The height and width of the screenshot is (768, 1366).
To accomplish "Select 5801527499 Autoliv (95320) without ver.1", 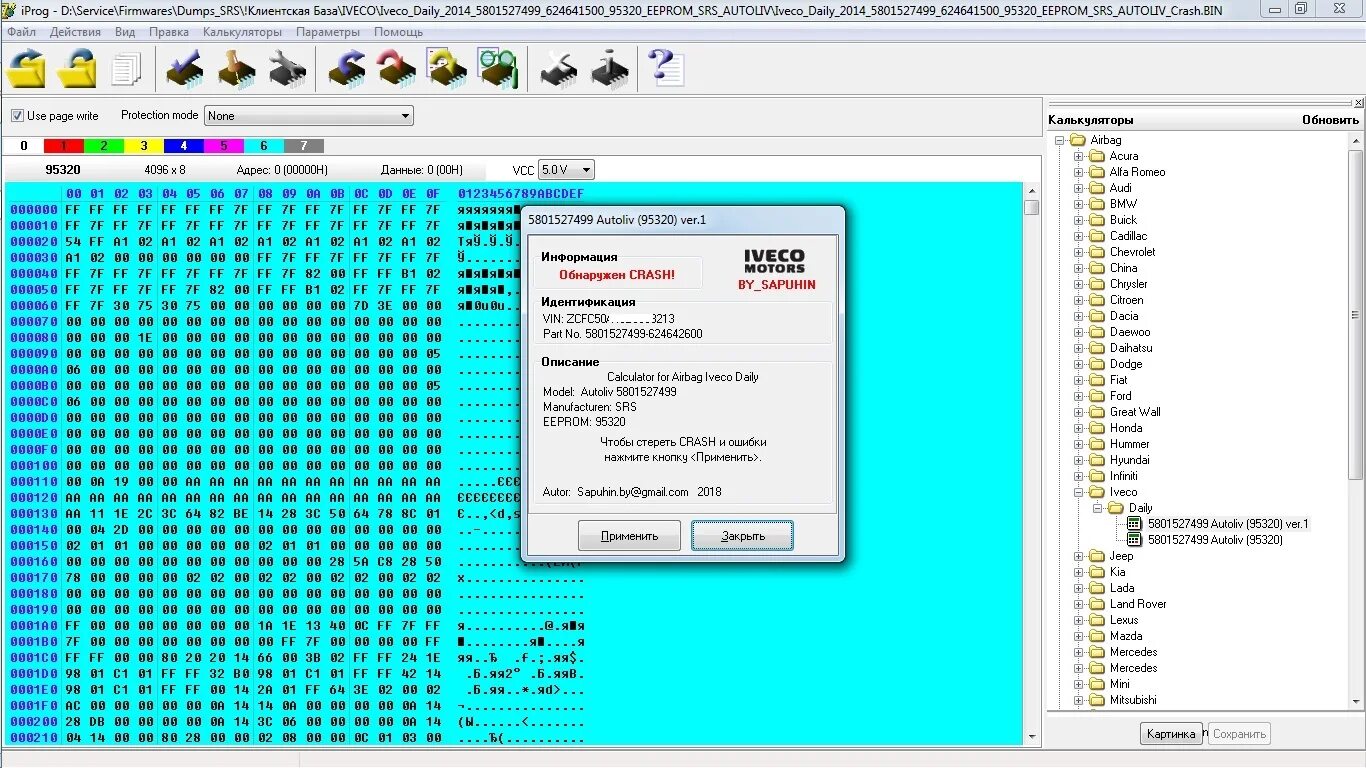I will [x=1215, y=540].
